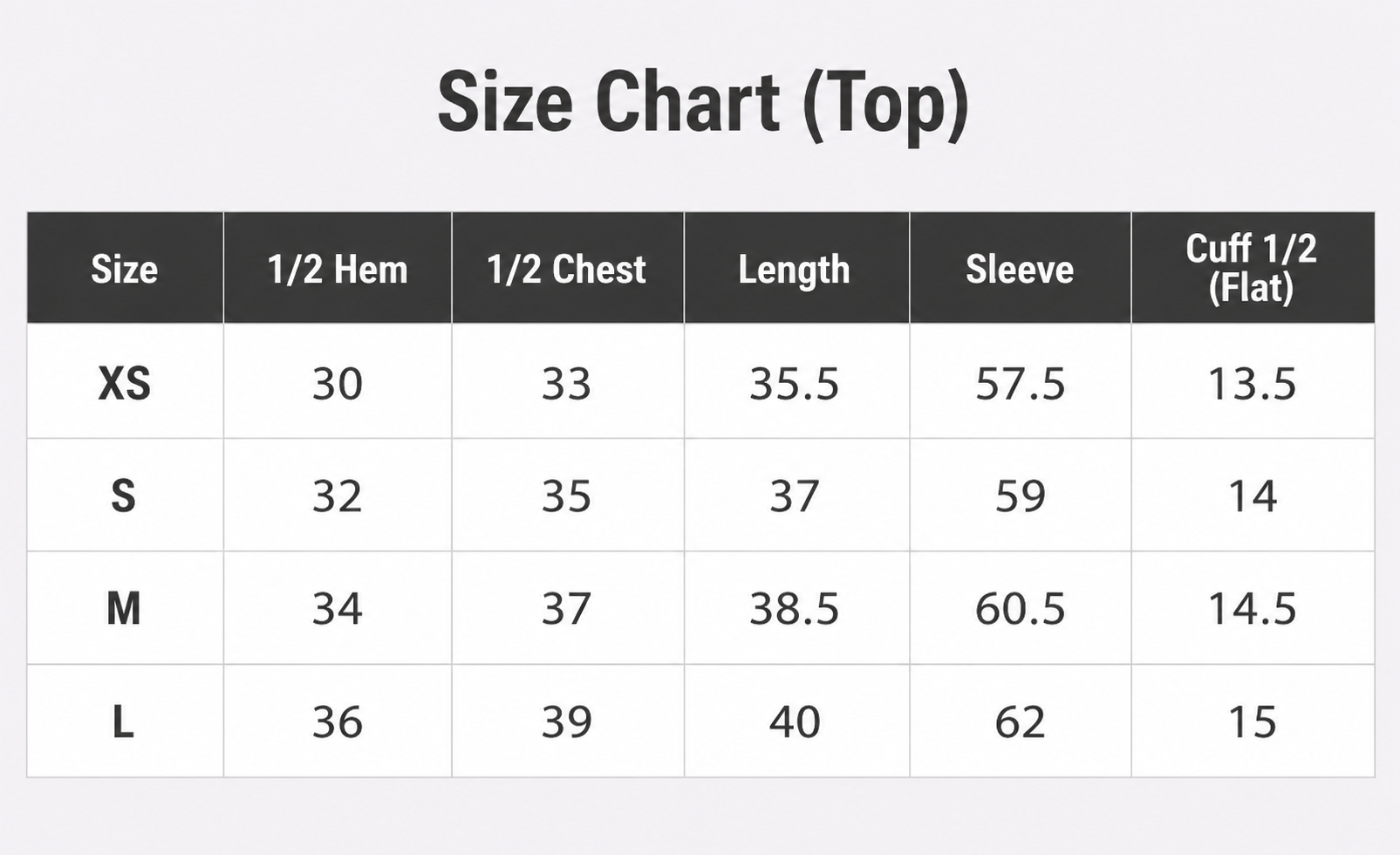
Task: Select the Size column header
Action: [125, 269]
